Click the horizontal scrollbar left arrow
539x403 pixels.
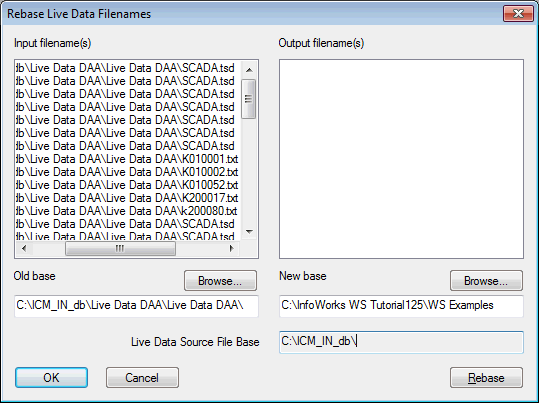[23, 248]
